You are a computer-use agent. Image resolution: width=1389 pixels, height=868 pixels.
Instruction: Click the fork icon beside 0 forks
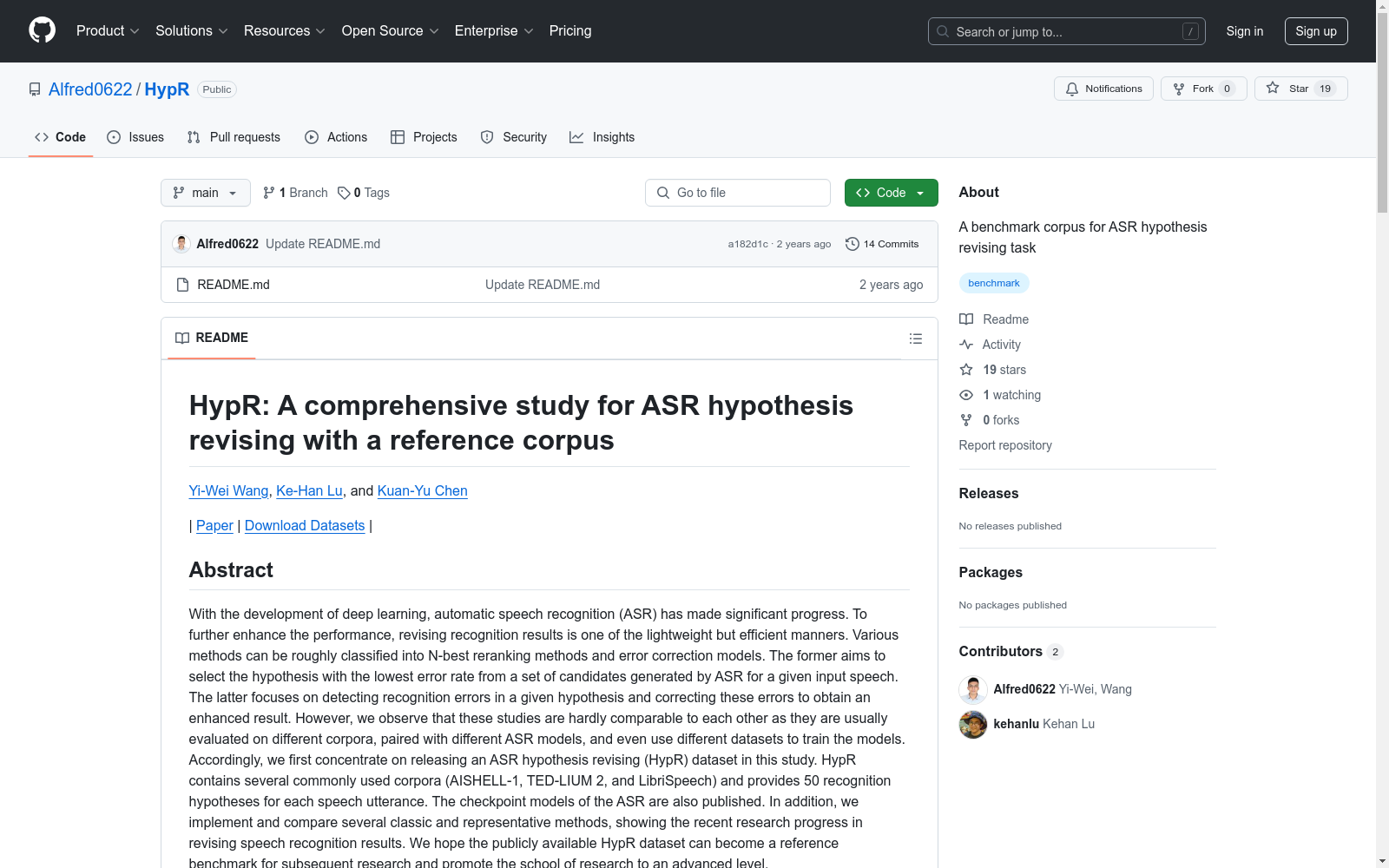pos(966,420)
